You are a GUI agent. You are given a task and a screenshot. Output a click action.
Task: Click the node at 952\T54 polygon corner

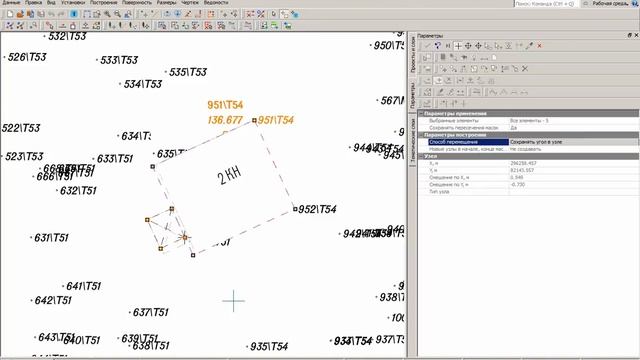point(295,209)
